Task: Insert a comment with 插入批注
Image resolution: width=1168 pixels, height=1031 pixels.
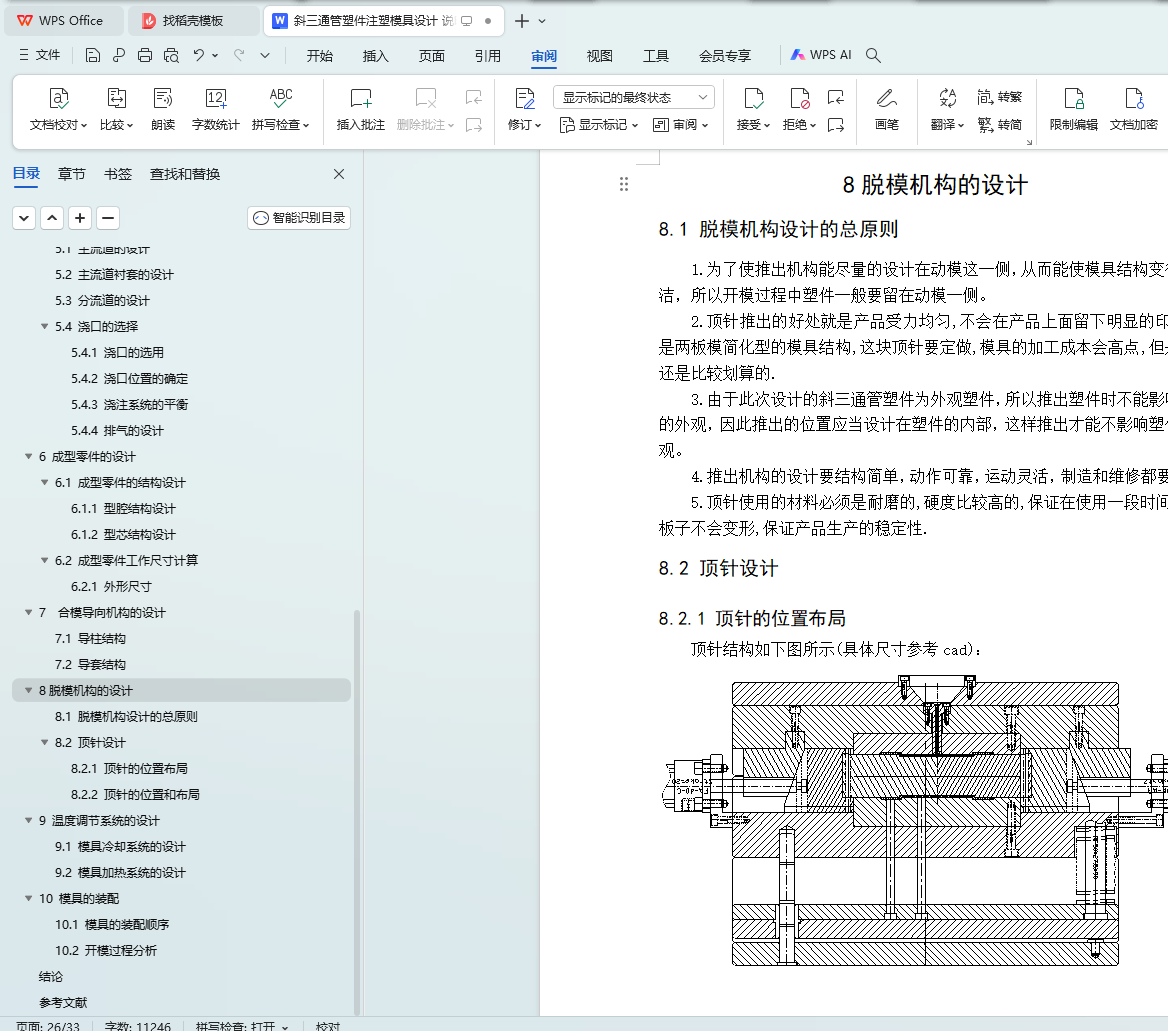Action: click(x=360, y=99)
